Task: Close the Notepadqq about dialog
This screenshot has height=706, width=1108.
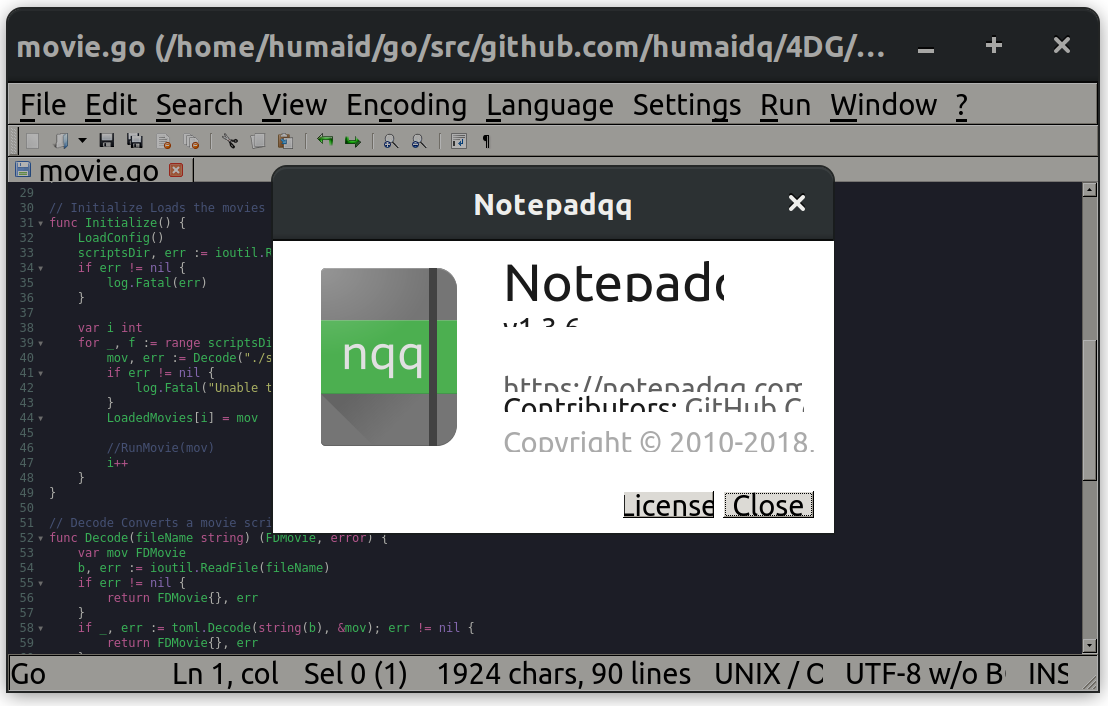Action: 768,505
